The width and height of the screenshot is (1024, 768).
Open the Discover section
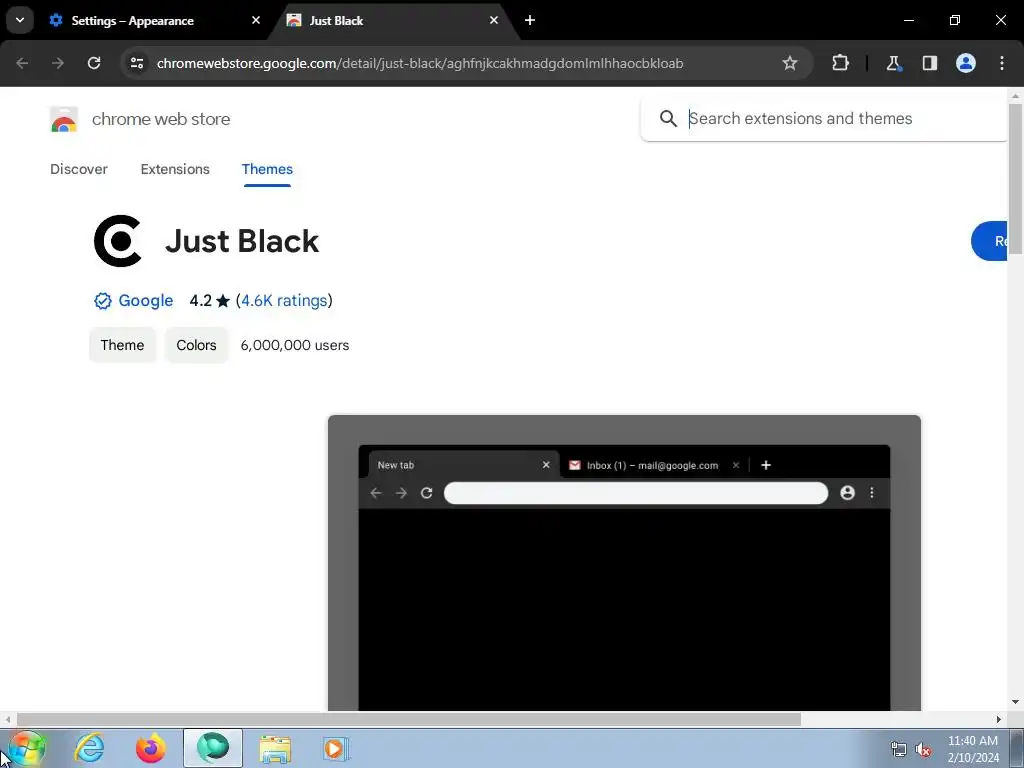tap(79, 169)
